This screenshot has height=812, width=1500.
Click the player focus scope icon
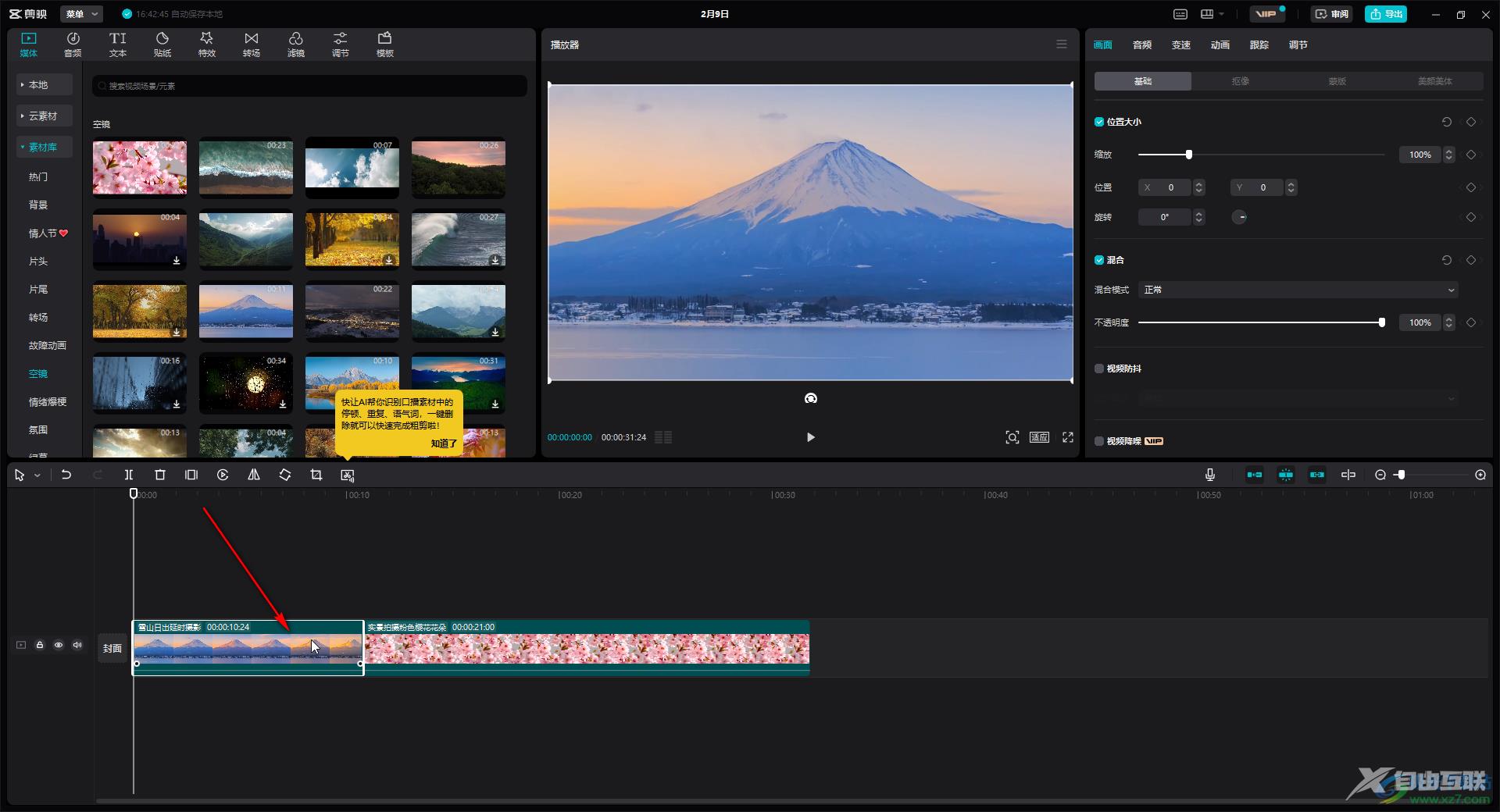1012,437
